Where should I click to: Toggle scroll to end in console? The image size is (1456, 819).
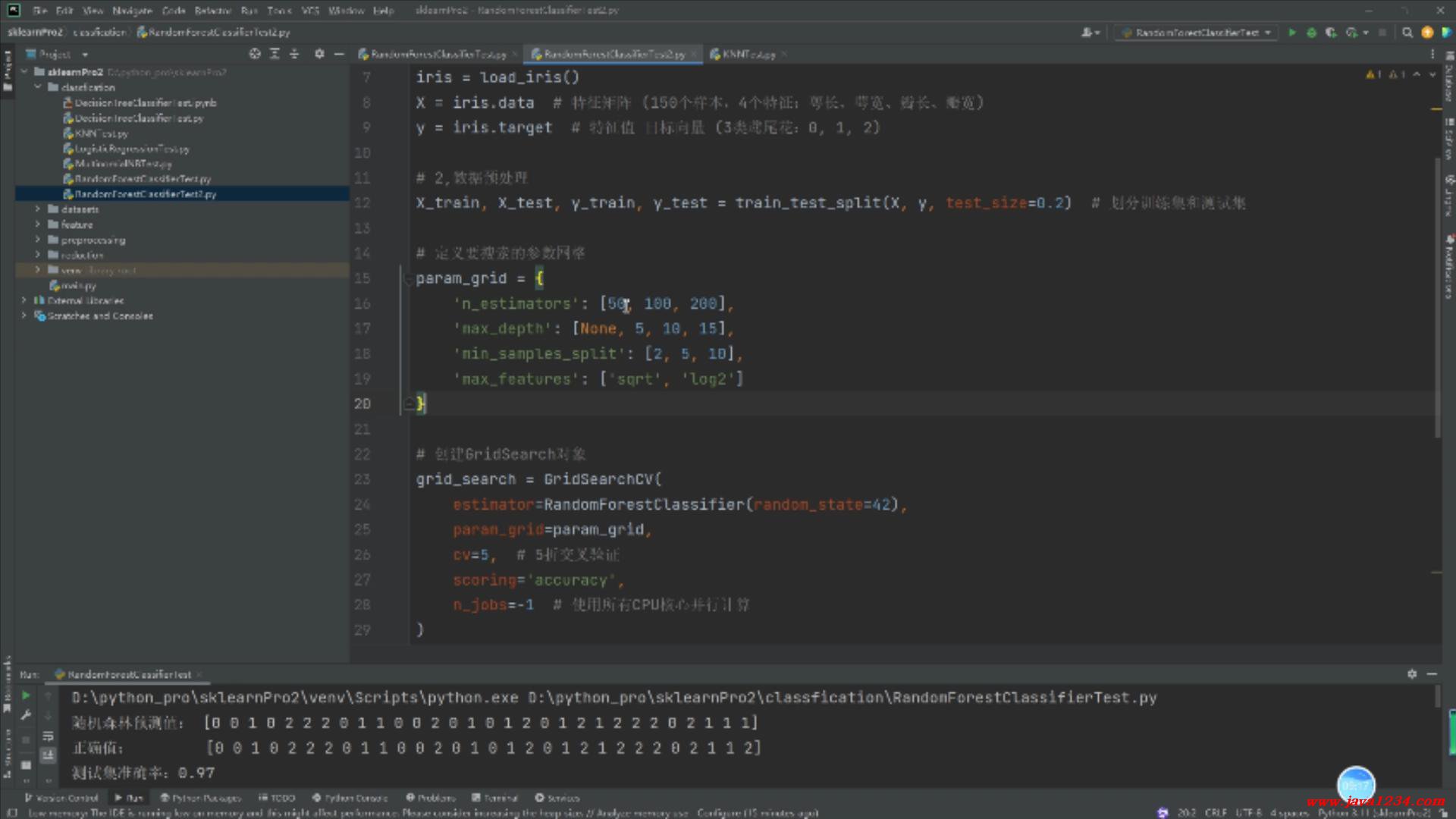48,755
